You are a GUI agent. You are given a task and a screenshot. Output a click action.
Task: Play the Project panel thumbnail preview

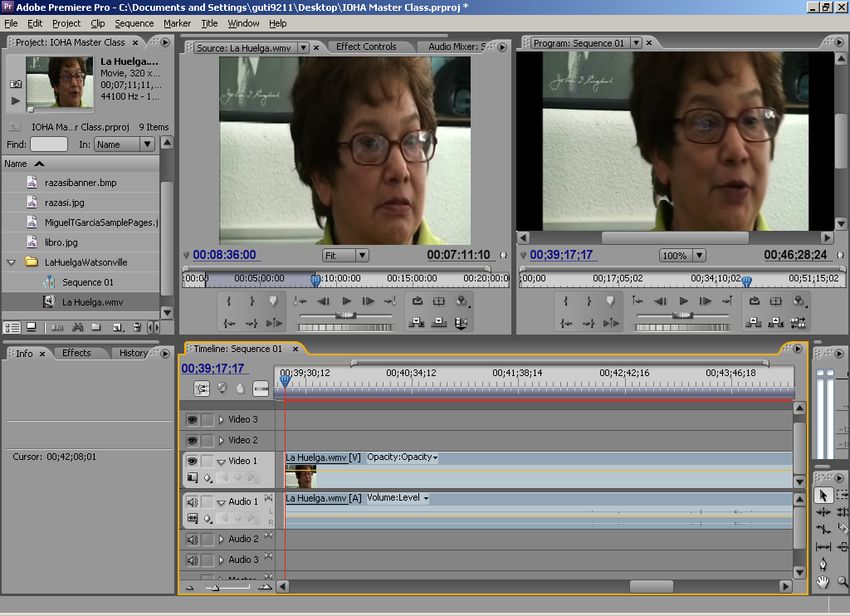click(x=15, y=100)
